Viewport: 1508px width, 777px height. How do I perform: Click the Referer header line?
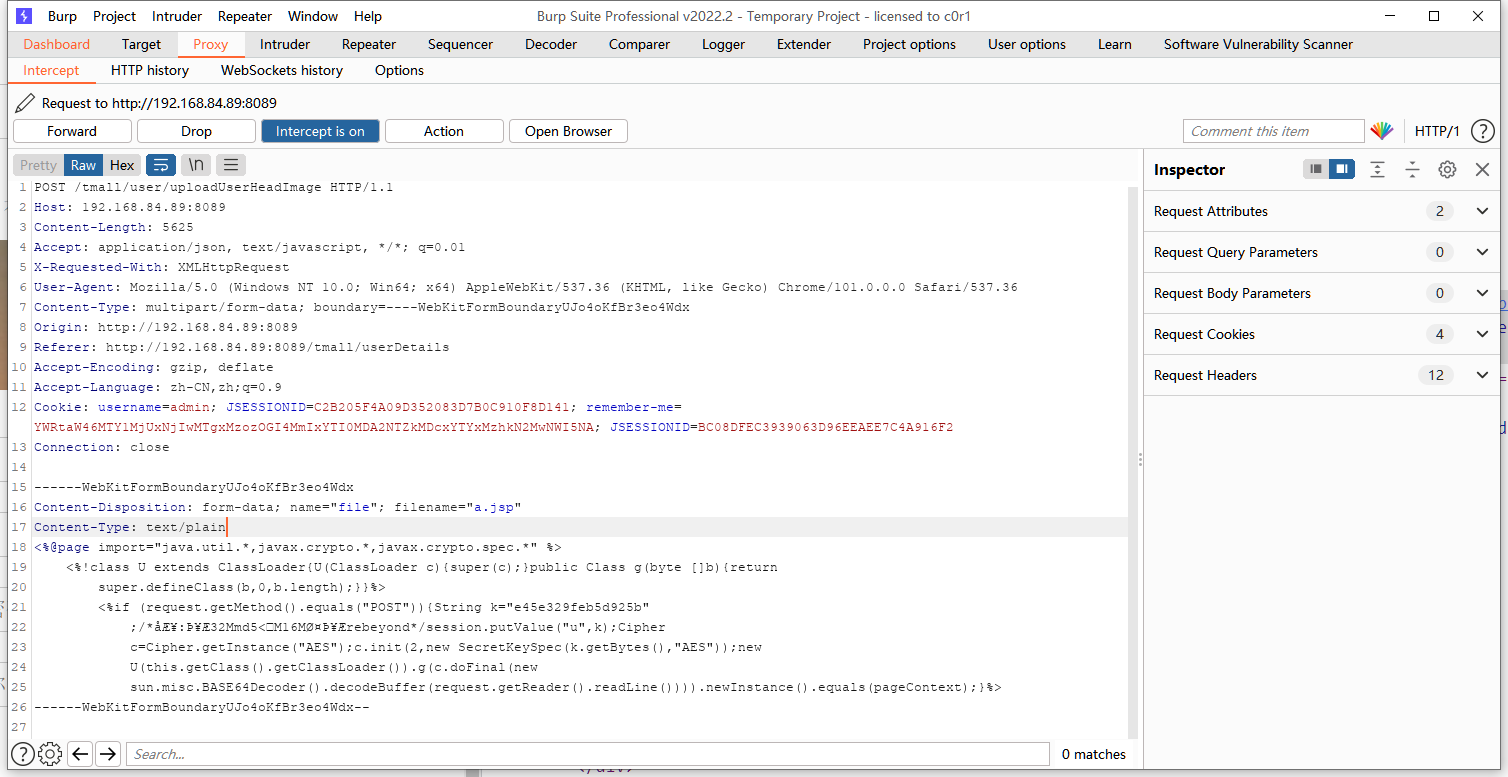pyautogui.click(x=242, y=347)
